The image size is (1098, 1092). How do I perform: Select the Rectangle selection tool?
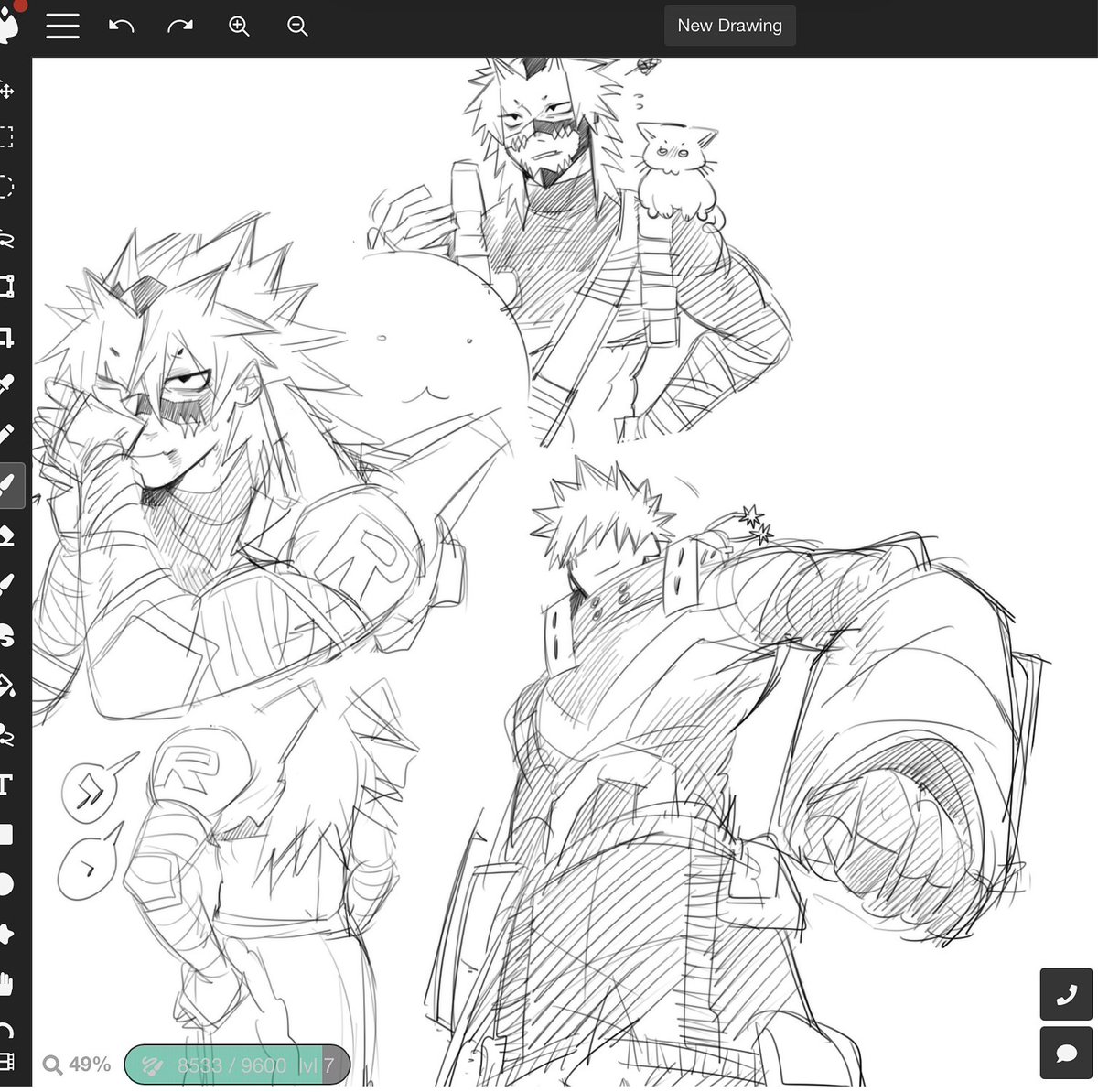[x=6, y=138]
